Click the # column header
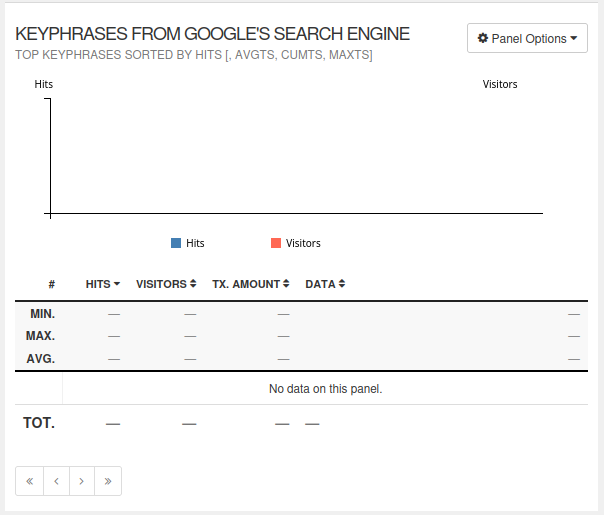The width and height of the screenshot is (604, 515). [x=51, y=284]
